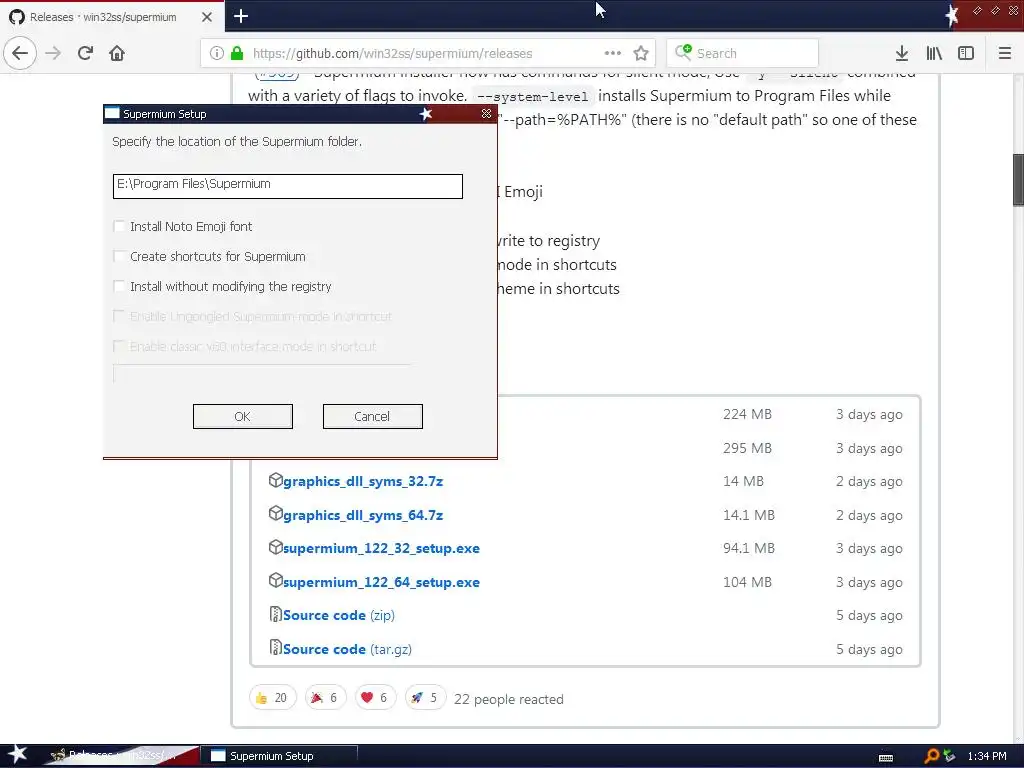
Task: Toggle the sidebar view icon
Action: tap(966, 54)
